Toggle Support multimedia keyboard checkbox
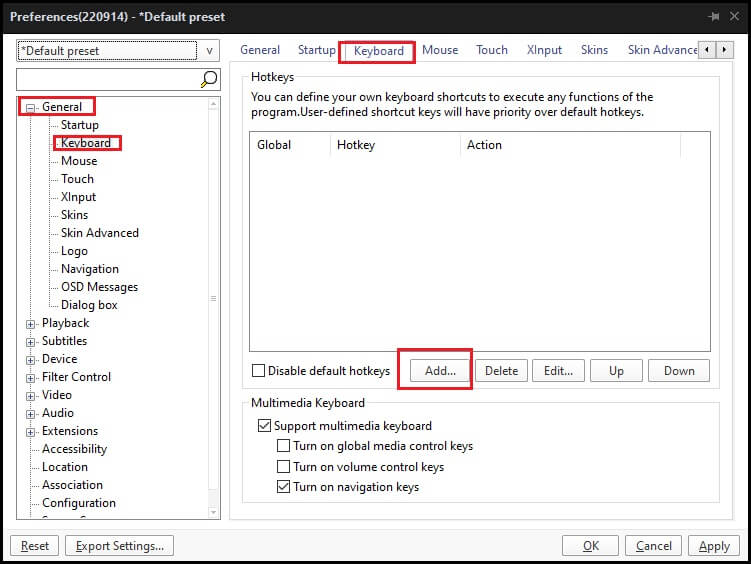The image size is (751, 564). point(264,425)
